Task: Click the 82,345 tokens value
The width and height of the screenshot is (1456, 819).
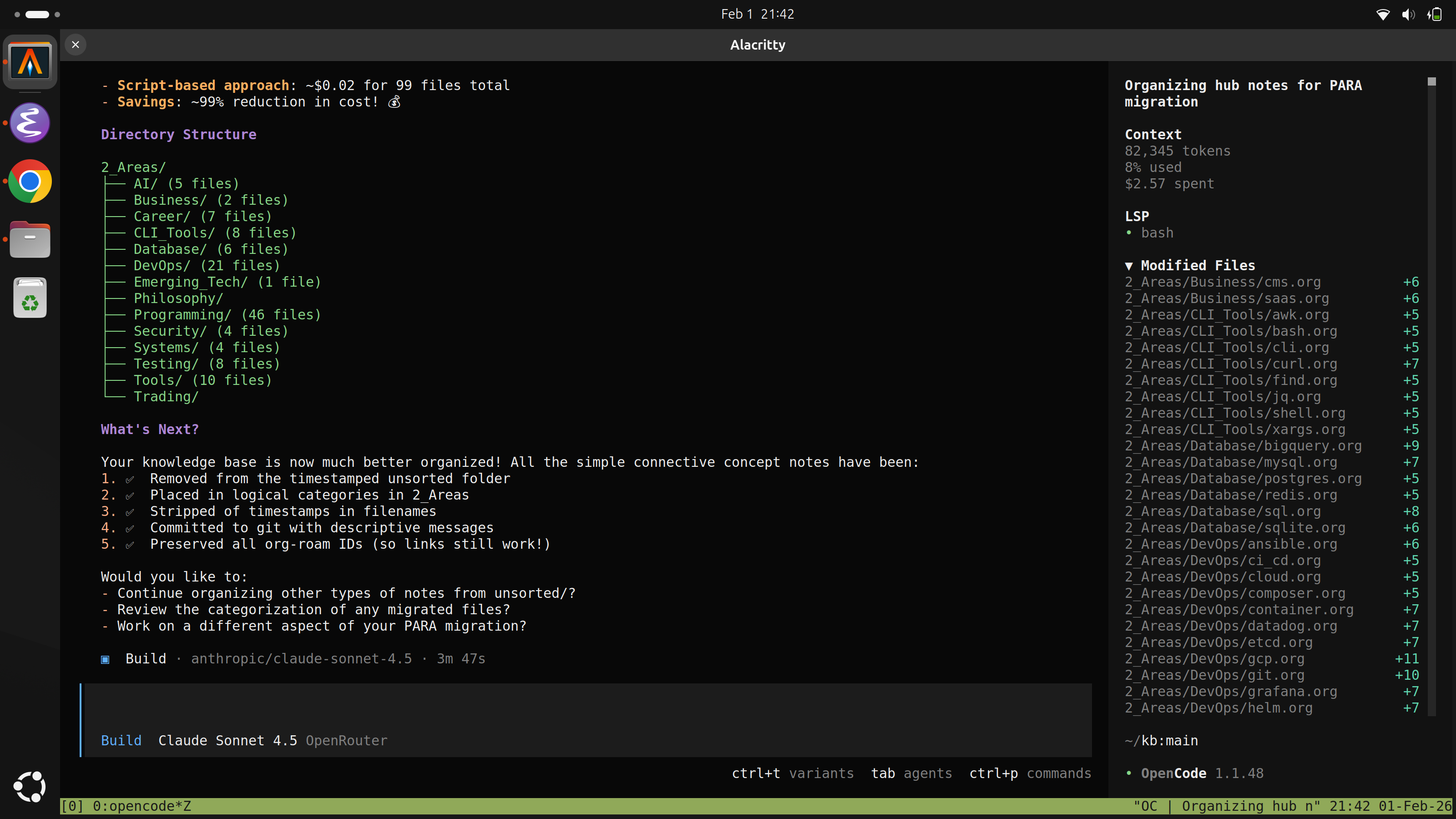Action: (x=1177, y=151)
